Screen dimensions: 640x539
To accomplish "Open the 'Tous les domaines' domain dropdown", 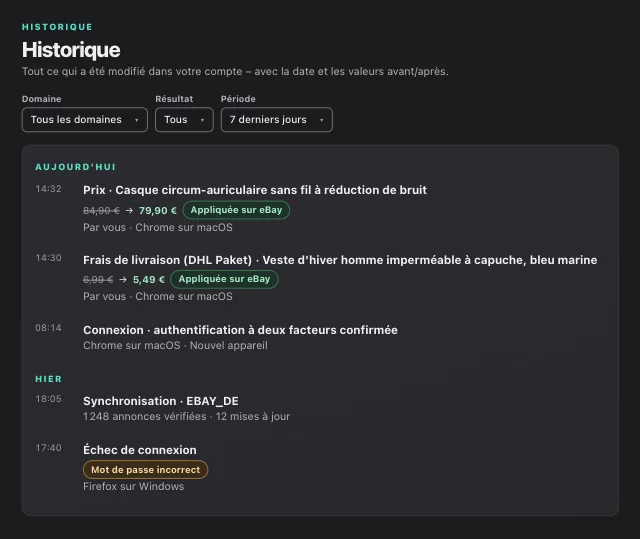I will pyautogui.click(x=84, y=120).
